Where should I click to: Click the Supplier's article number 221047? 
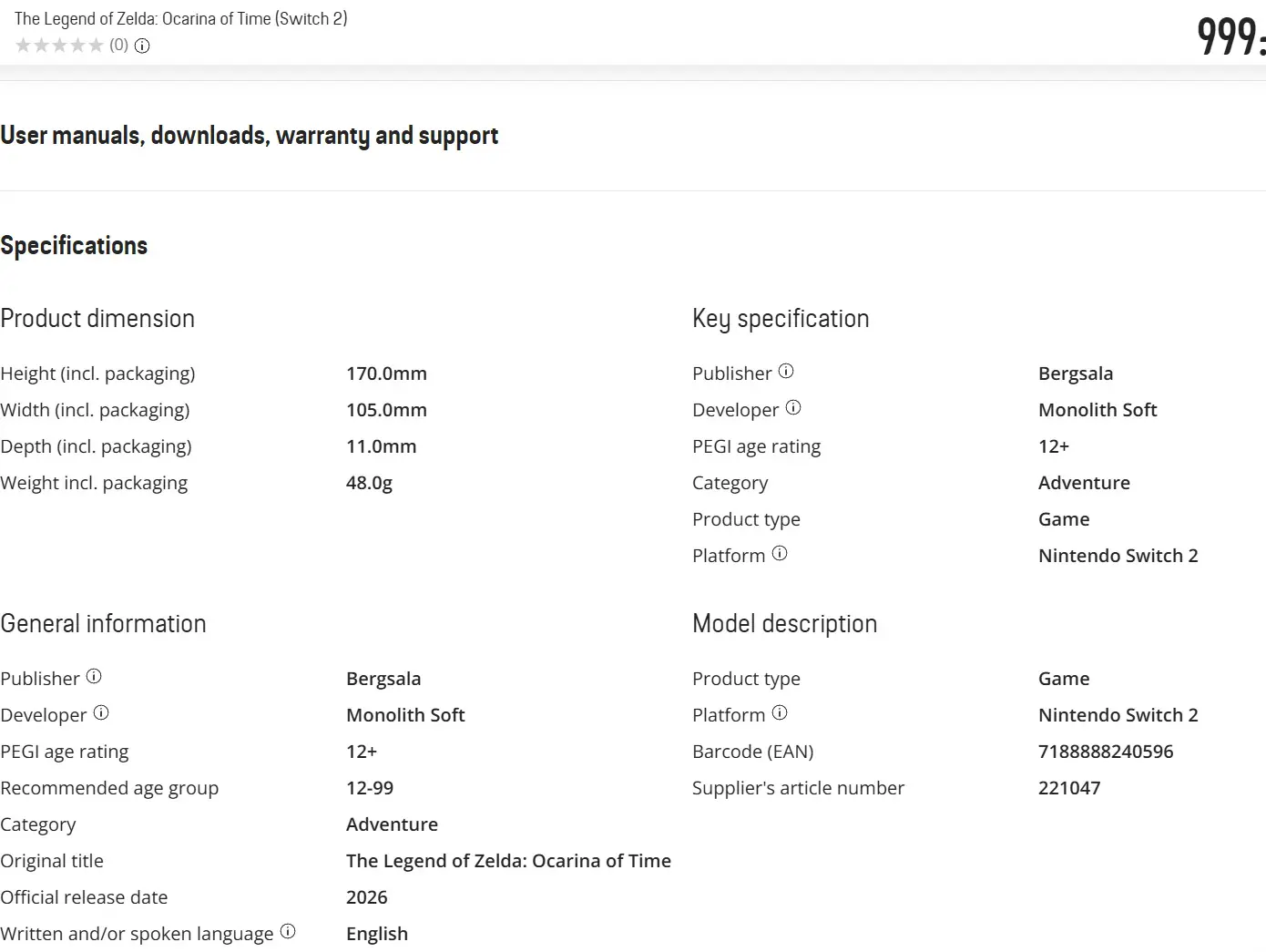[1069, 788]
